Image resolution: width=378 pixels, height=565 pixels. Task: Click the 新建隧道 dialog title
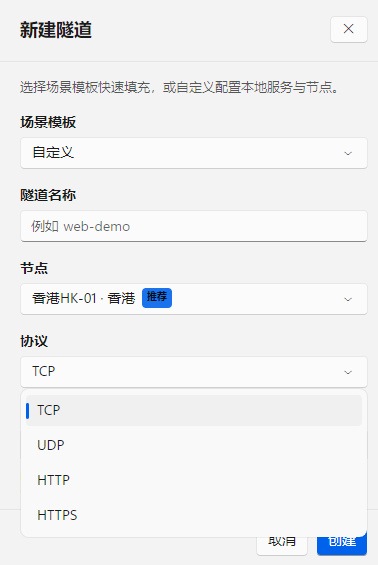(x=56, y=30)
